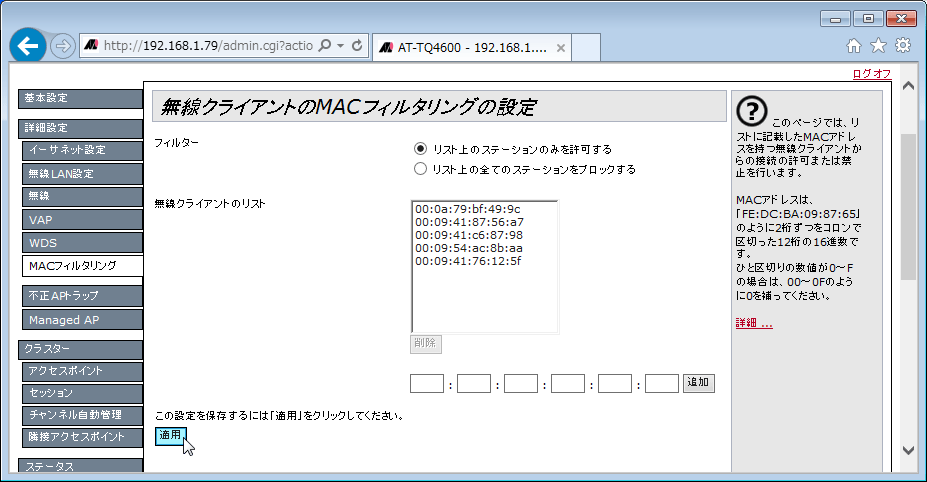Click the URL address field
The height and width of the screenshot is (482, 927).
coord(208,46)
